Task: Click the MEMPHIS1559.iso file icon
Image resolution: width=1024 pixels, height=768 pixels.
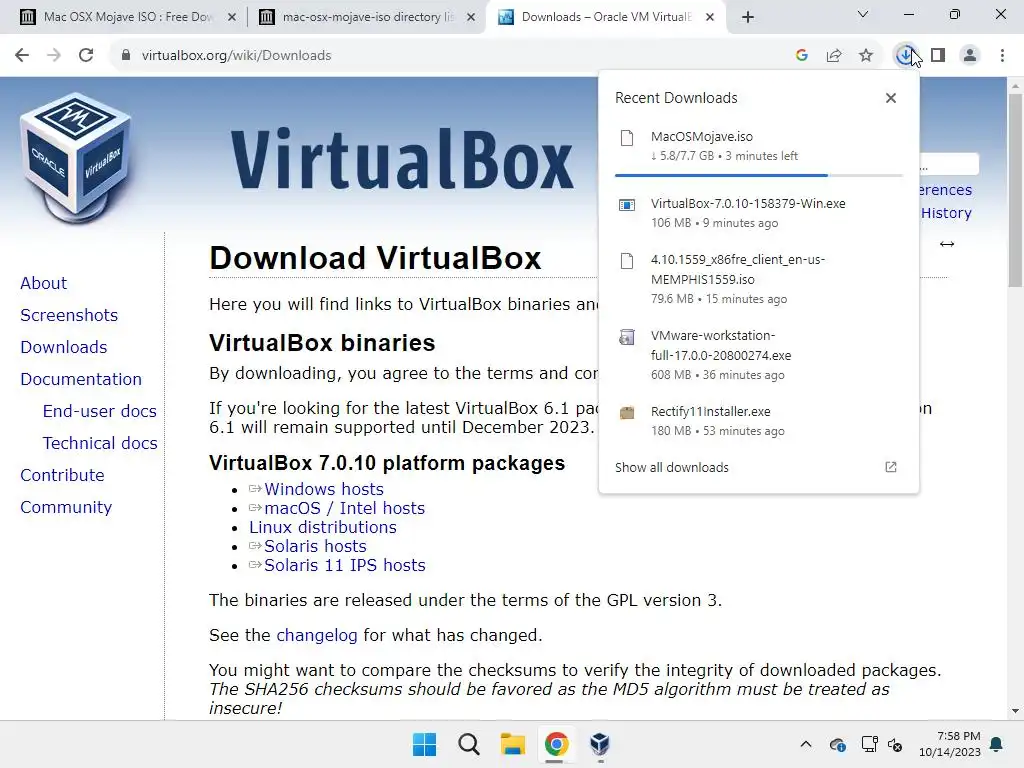Action: (627, 261)
